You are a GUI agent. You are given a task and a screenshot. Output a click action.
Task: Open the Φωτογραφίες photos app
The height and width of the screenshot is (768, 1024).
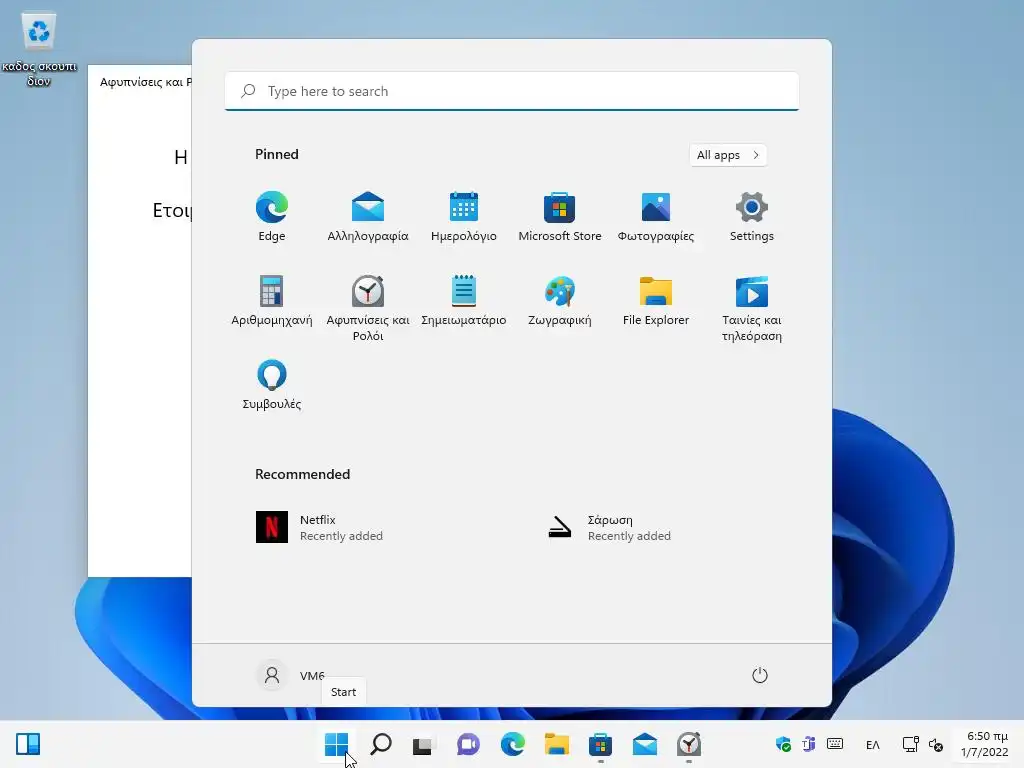(x=656, y=217)
